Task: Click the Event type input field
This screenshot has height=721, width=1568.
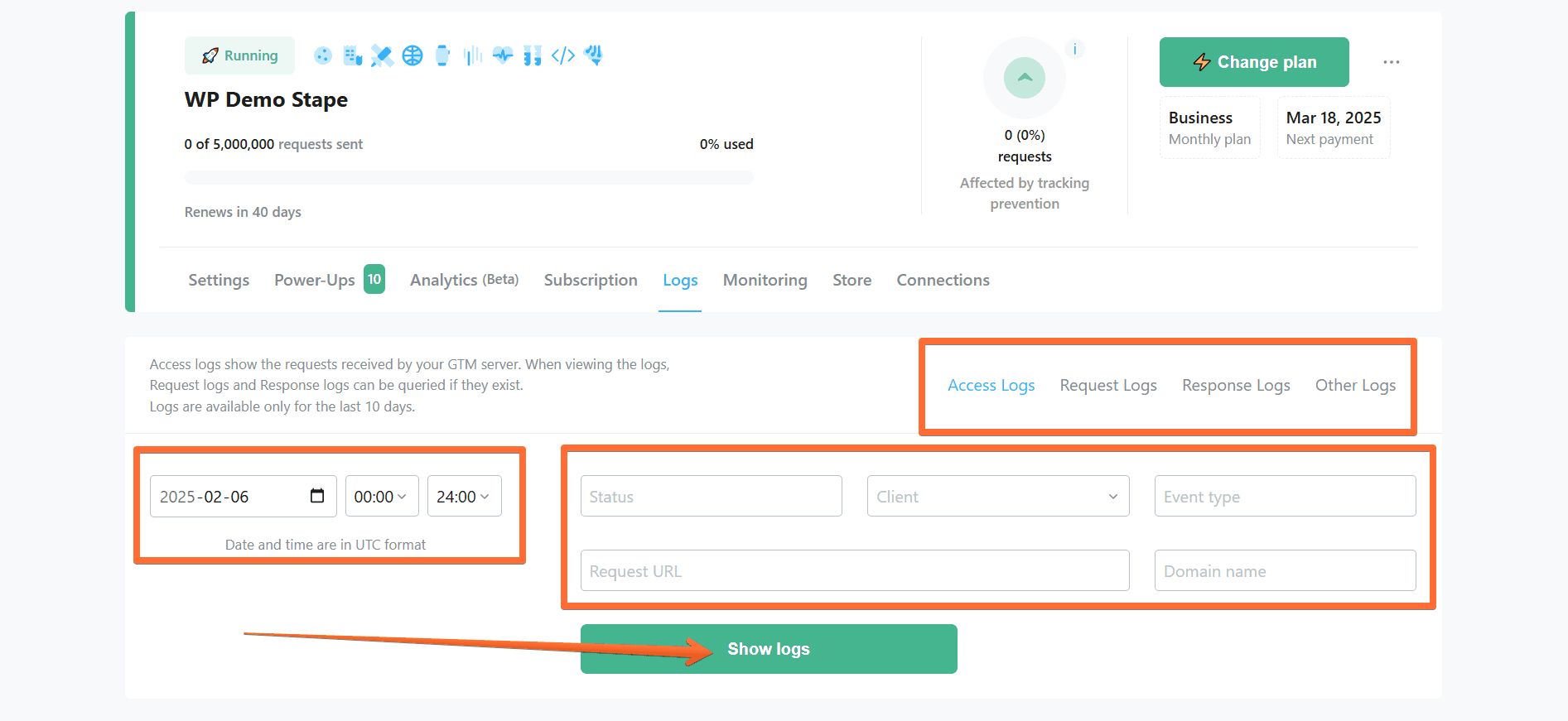Action: point(1286,496)
